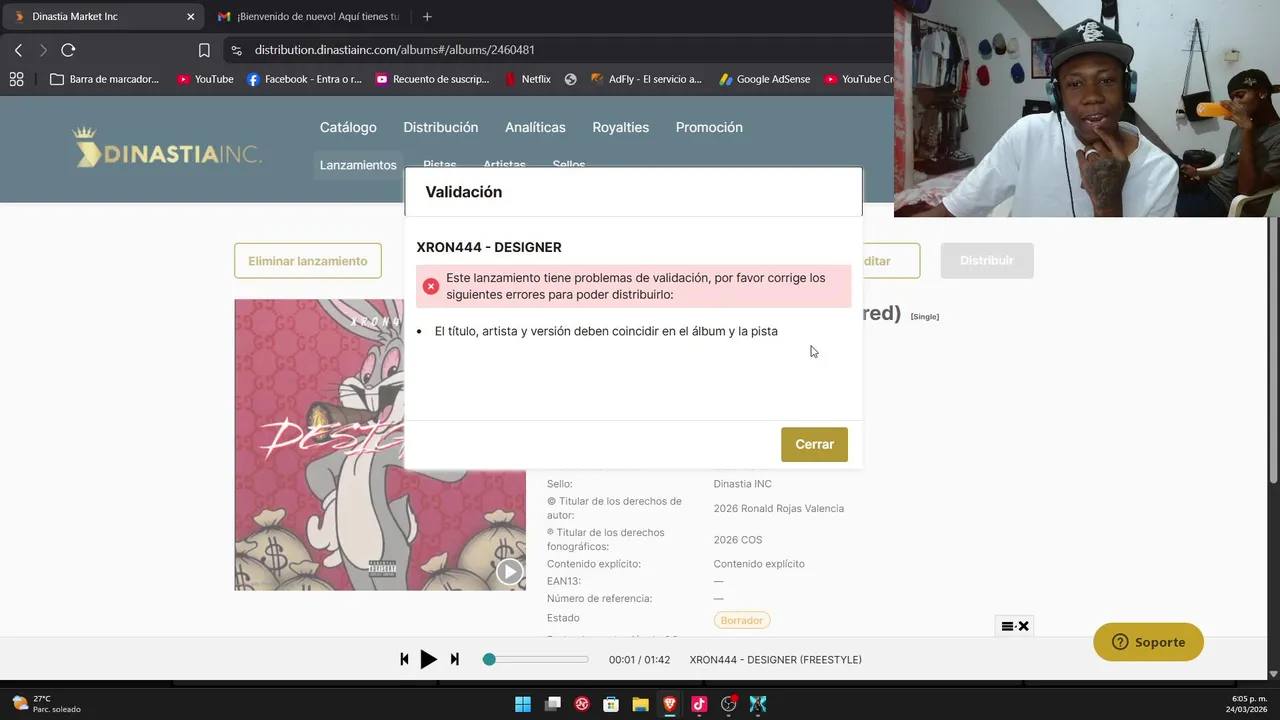Open Recuento de suscrip... bookmark
This screenshot has height=720, width=1280.
point(432,79)
